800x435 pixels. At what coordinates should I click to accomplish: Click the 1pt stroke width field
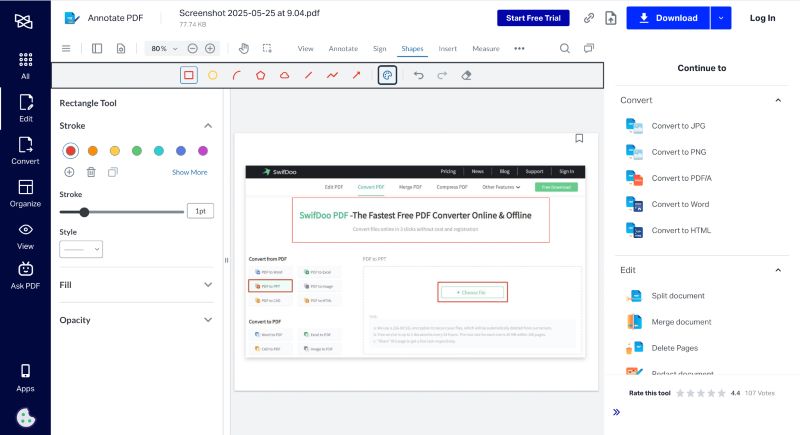pyautogui.click(x=201, y=211)
